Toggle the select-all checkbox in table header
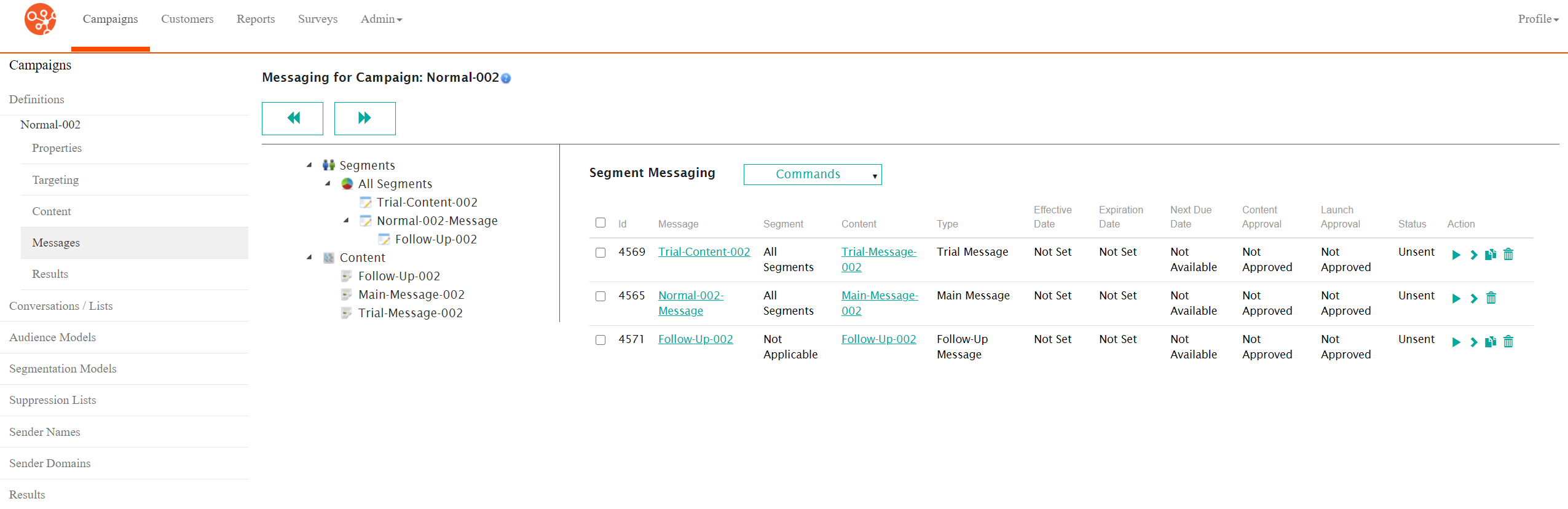Viewport: 1568px width, 509px height. pos(601,223)
